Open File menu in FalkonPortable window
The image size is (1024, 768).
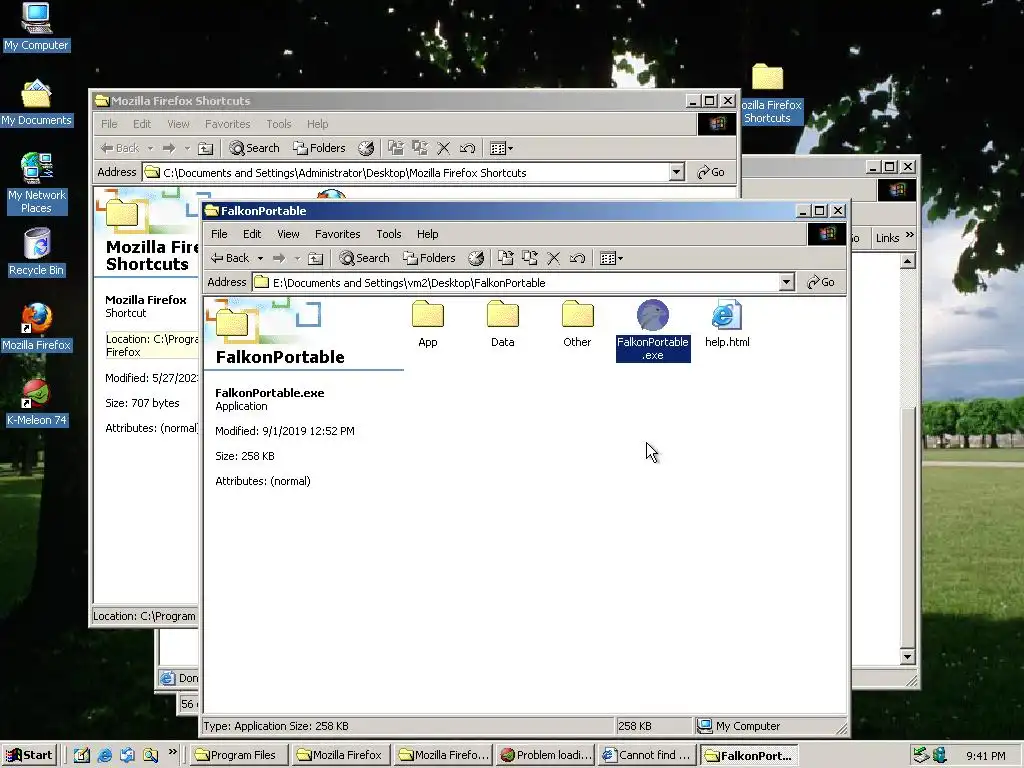pos(219,234)
